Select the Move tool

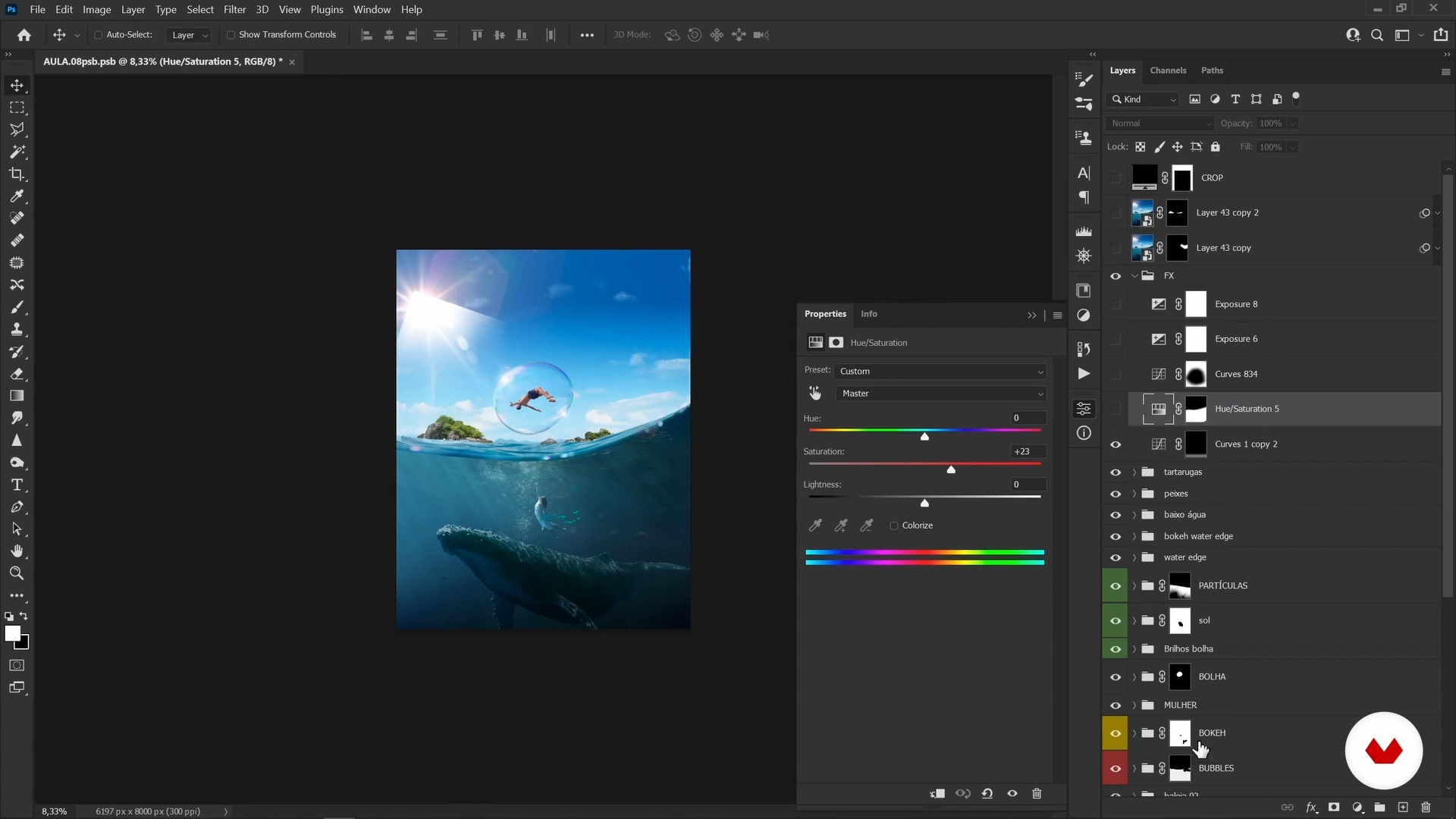coord(17,86)
